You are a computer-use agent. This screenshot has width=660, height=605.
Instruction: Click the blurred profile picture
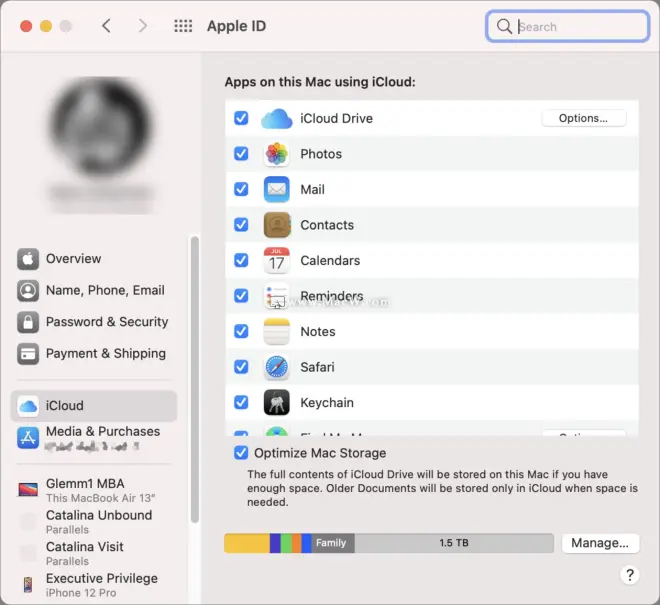[x=101, y=128]
